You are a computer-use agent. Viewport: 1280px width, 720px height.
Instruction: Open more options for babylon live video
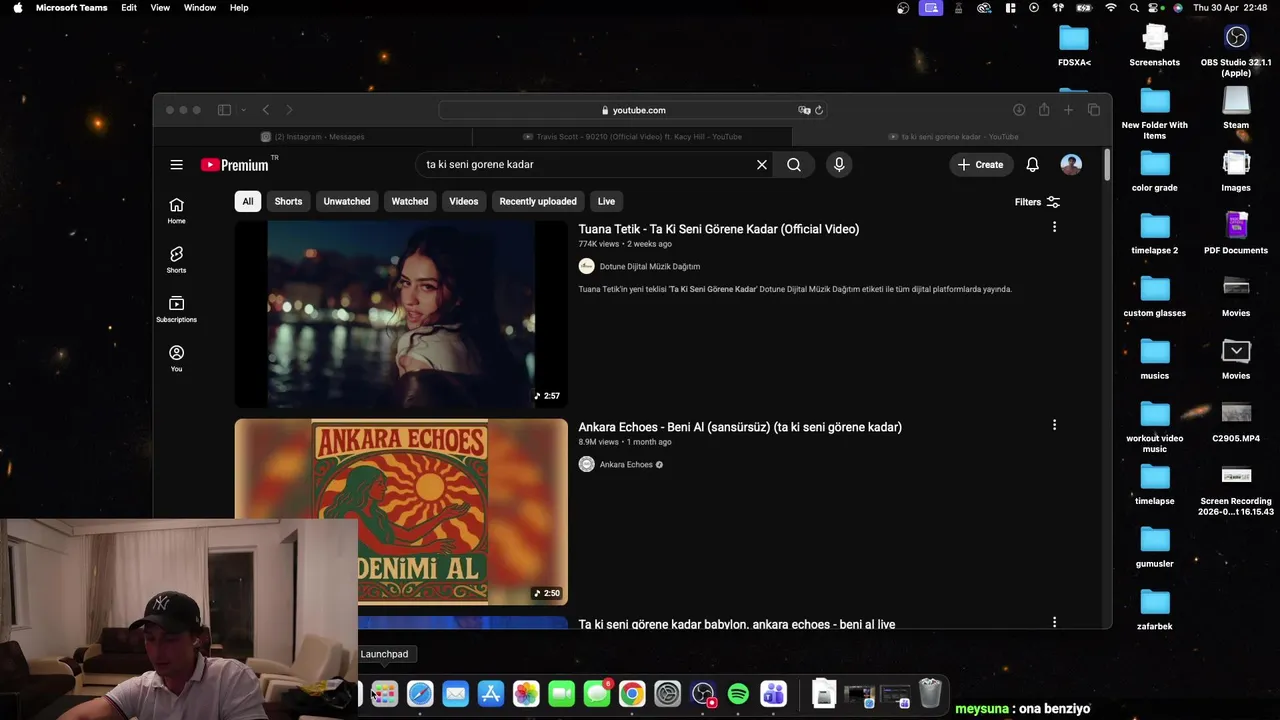[x=1054, y=622]
